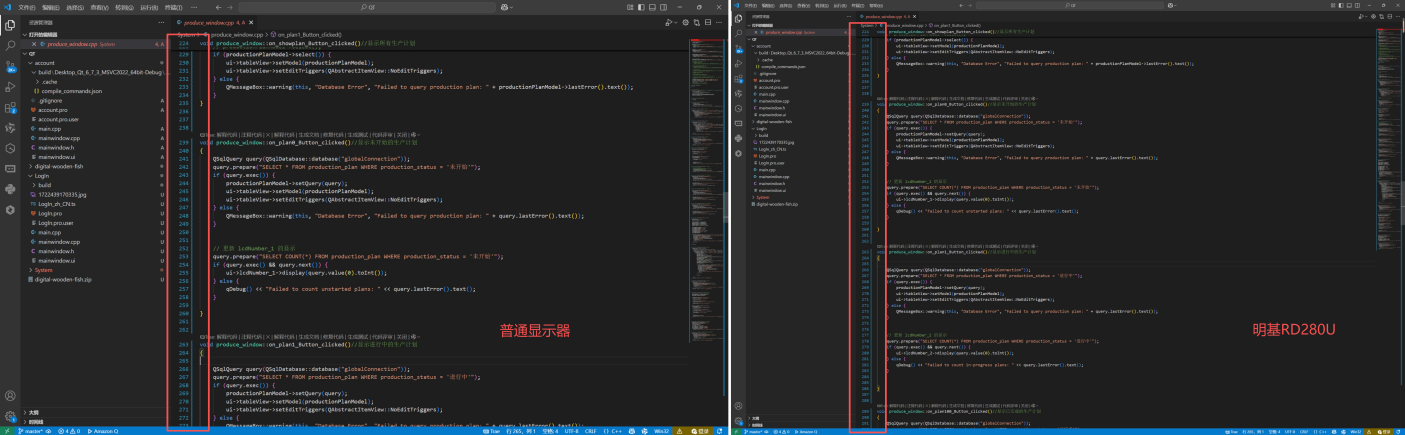The image size is (1405, 435).
Task: Expand the System folder in left explorer
Action: tap(43, 270)
